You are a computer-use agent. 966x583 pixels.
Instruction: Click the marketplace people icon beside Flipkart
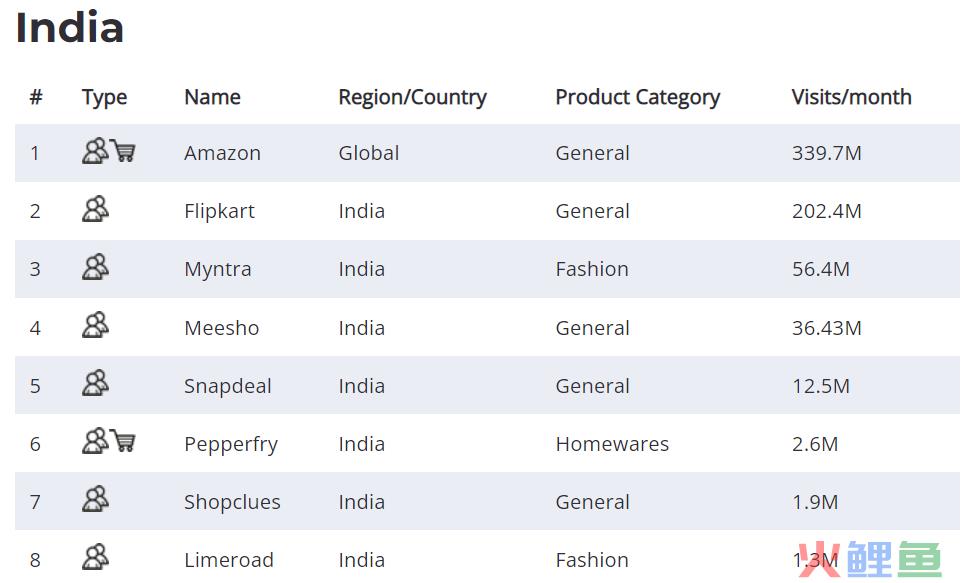[95, 209]
